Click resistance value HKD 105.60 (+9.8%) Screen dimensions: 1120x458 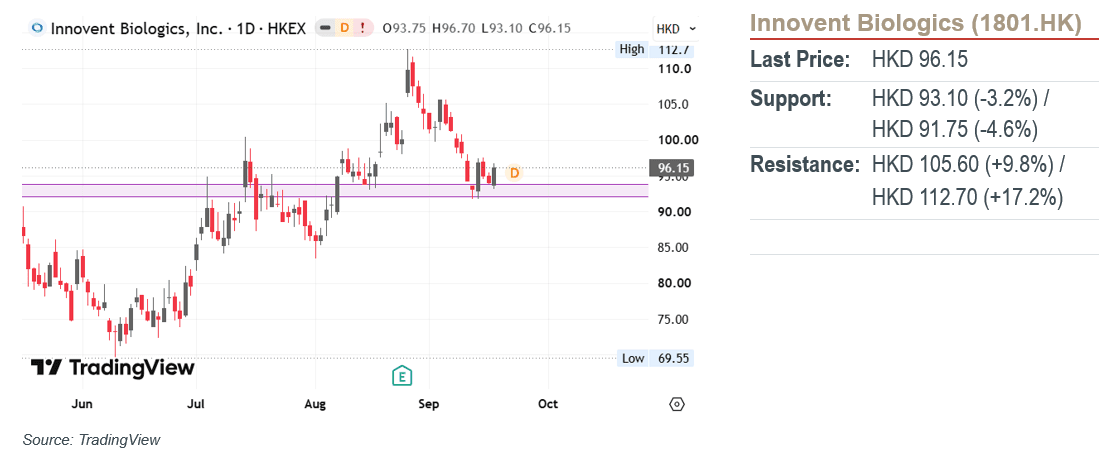(x=968, y=165)
